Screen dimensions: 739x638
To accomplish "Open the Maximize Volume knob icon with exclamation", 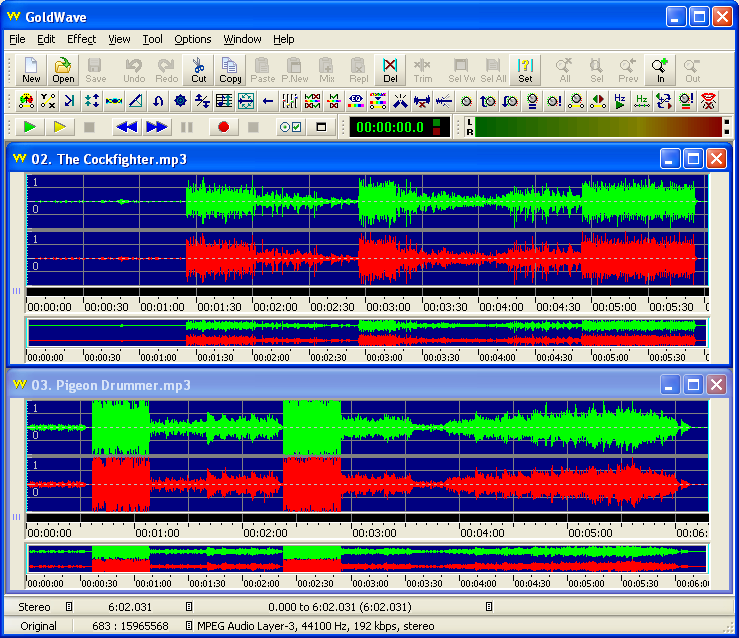I will 554,101.
